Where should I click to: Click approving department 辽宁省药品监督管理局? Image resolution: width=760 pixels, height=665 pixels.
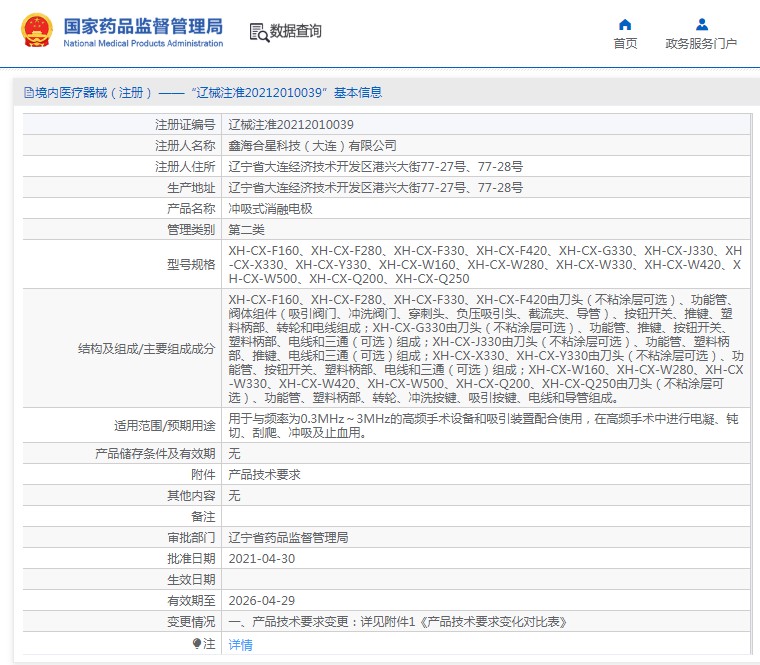[x=288, y=538]
